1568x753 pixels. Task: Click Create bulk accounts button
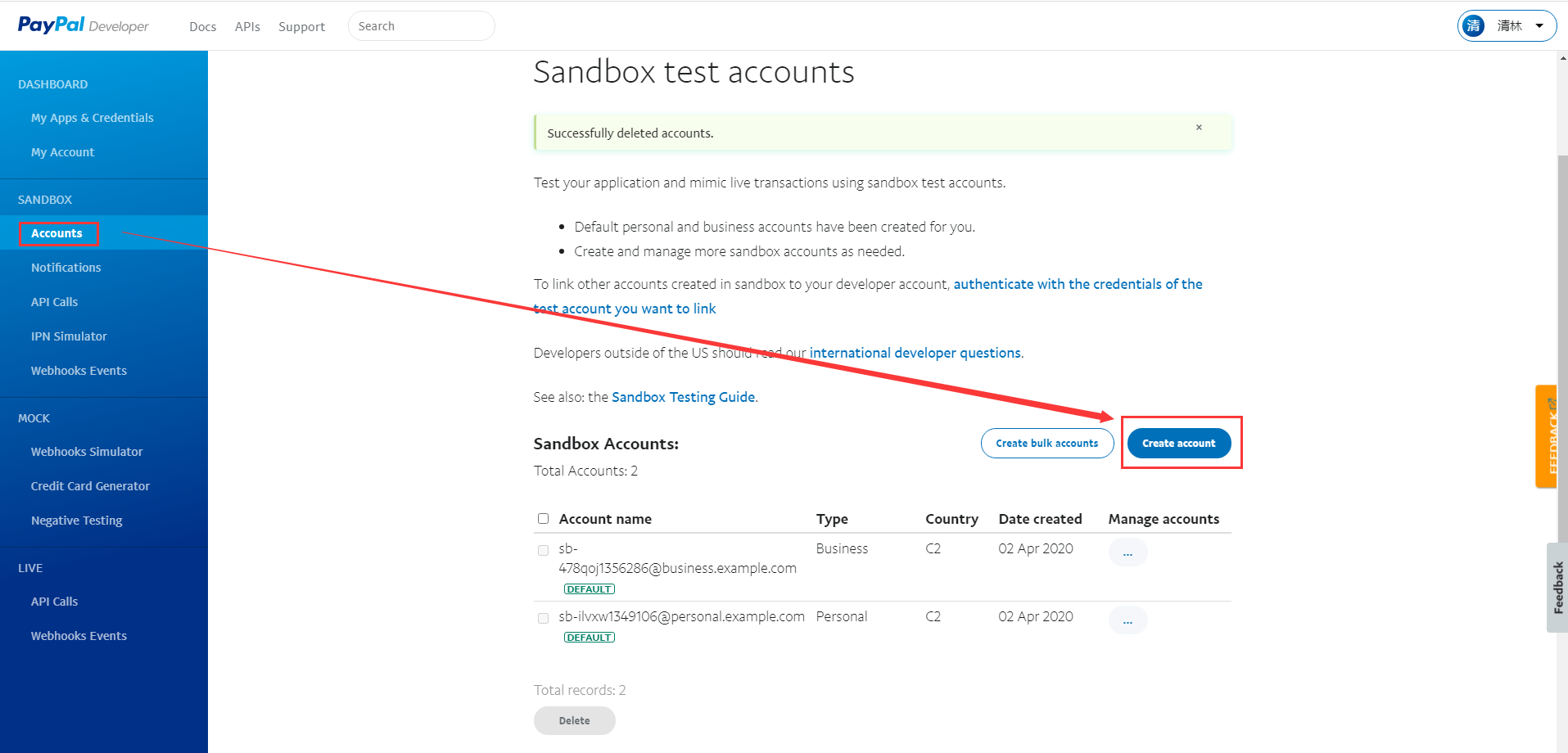tap(1047, 443)
